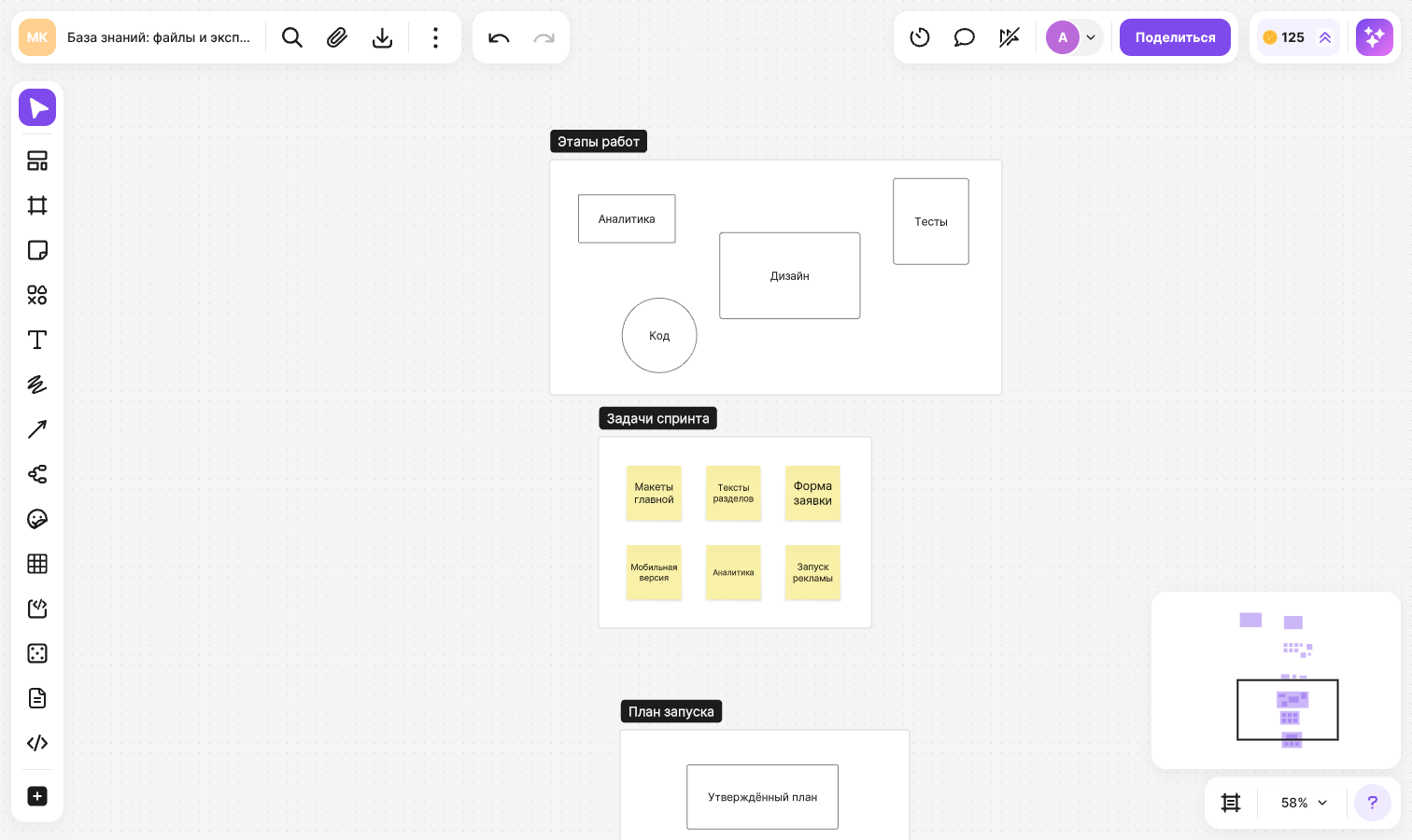Open the stickers and emoji tool
The image size is (1412, 840).
[x=37, y=519]
